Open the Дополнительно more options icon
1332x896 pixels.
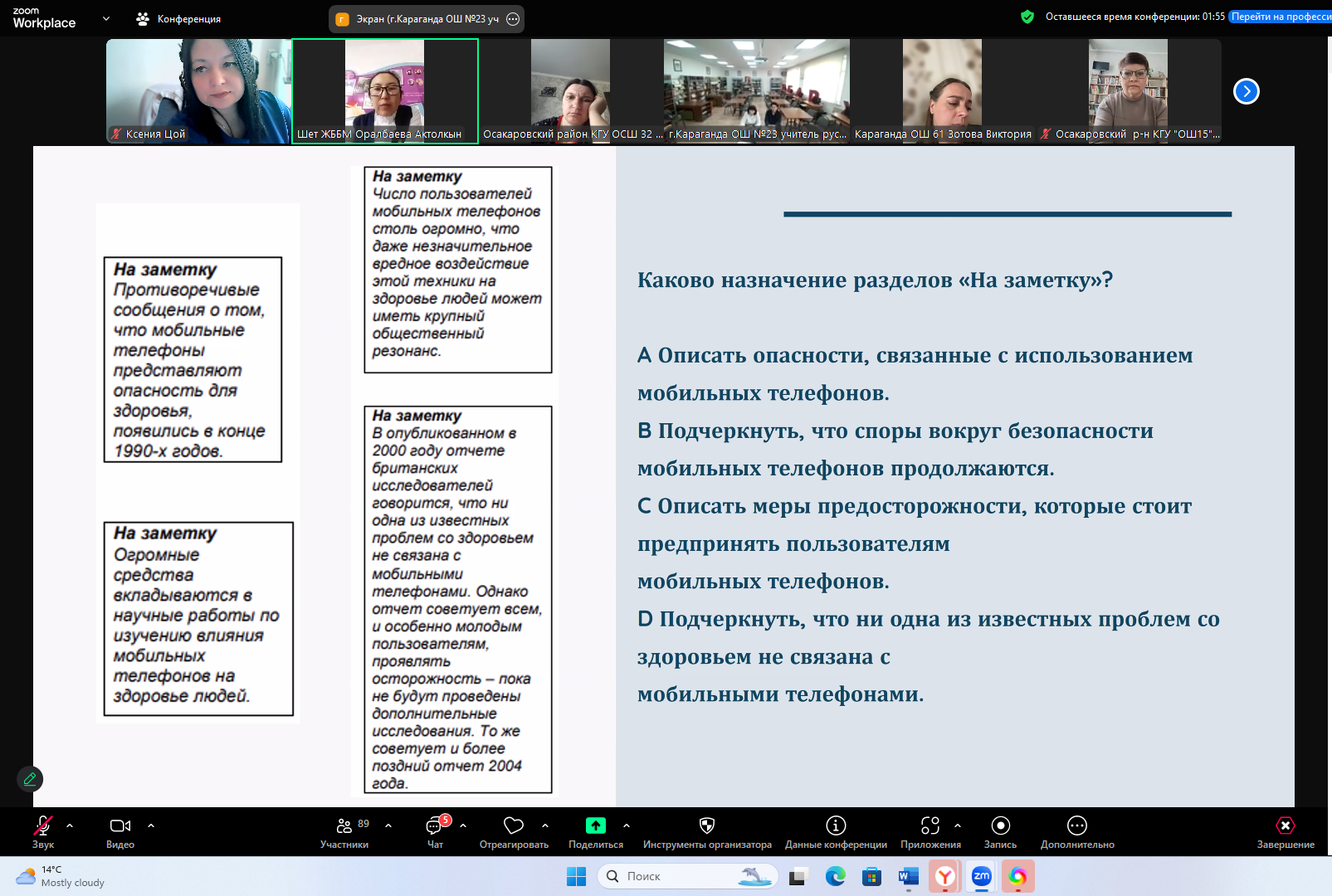click(1077, 826)
